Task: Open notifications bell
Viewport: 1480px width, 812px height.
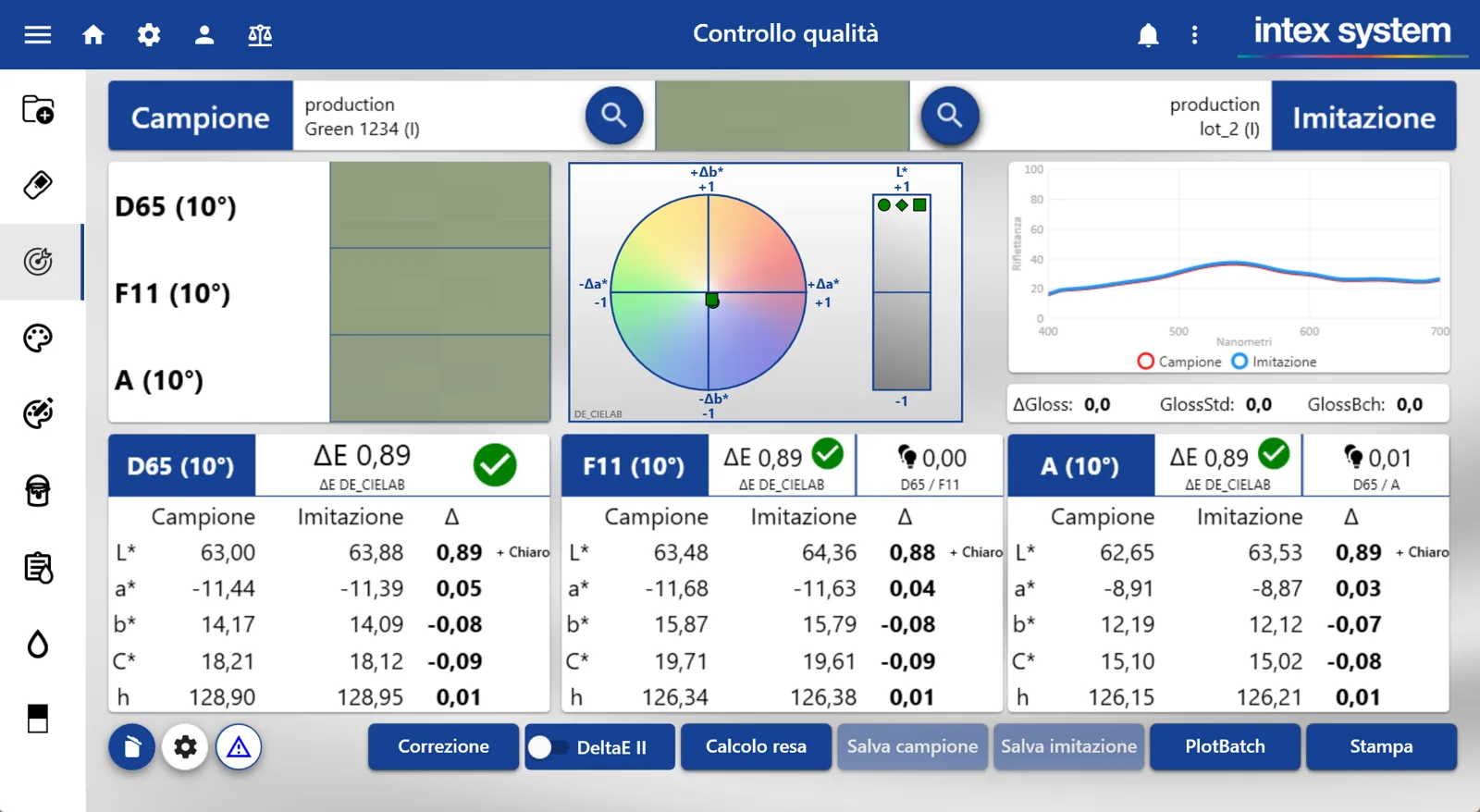Action: tap(1148, 35)
